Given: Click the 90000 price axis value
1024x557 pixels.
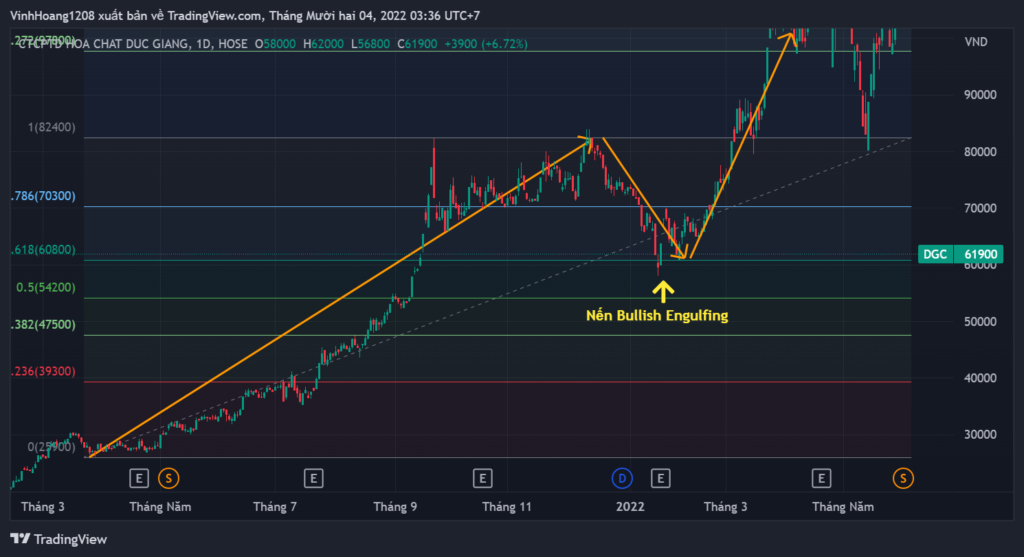Looking at the screenshot, I should pyautogui.click(x=980, y=95).
